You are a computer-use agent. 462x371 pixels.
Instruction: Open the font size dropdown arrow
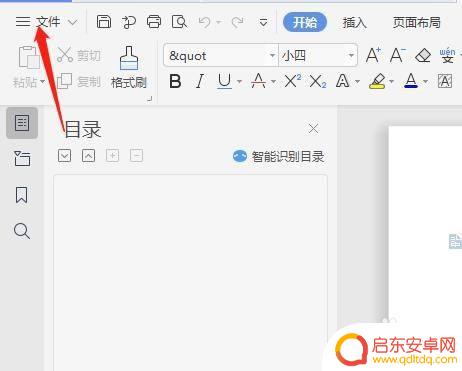351,55
